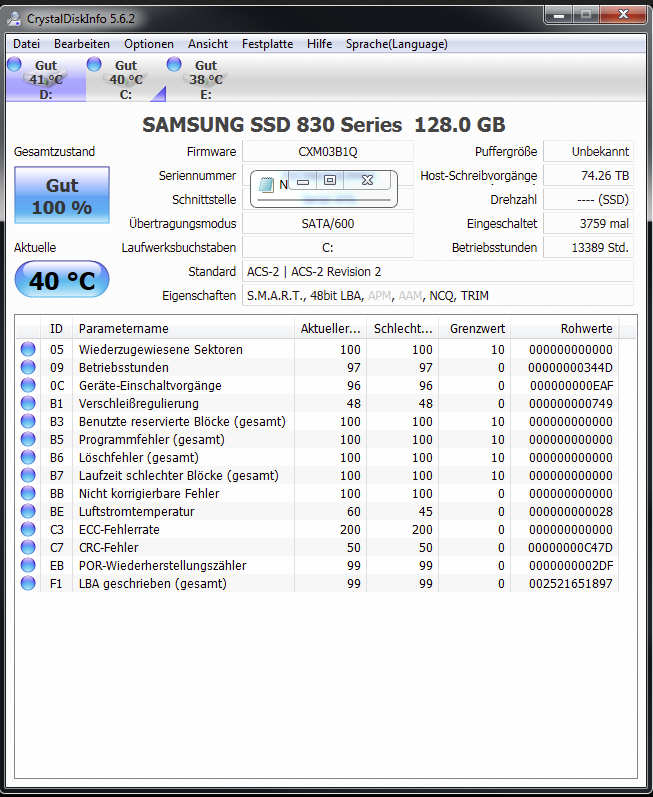Click the Standard ACS-2 Revision 2 field
This screenshot has height=797, width=653.
(x=438, y=271)
